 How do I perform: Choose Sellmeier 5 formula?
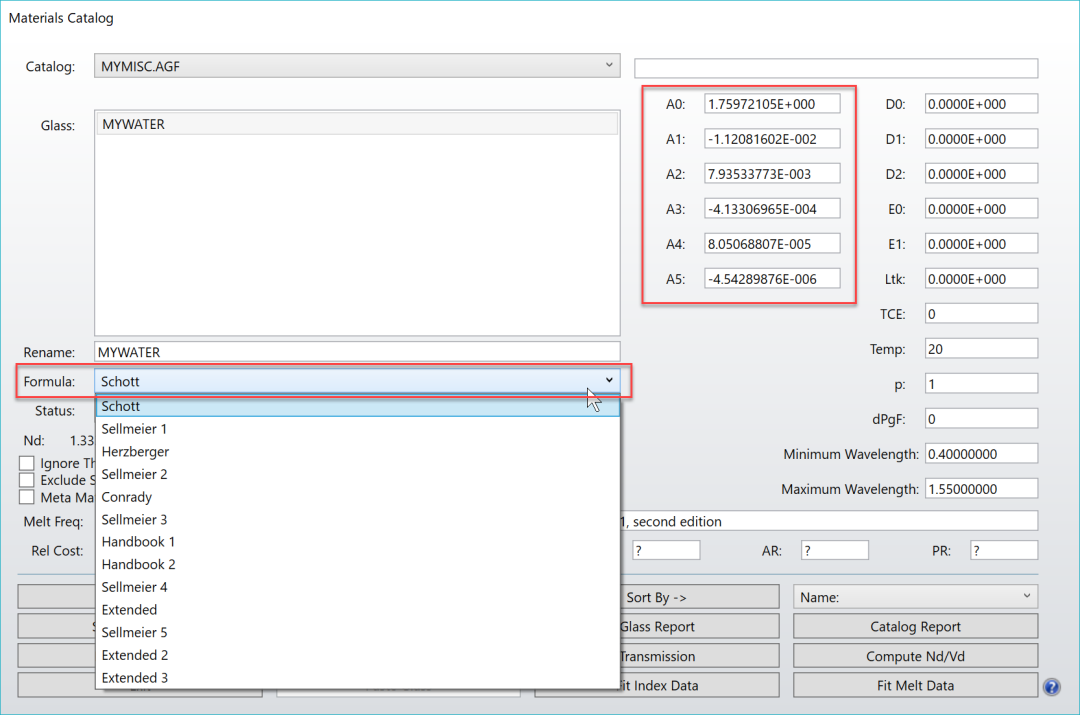[x=357, y=633]
